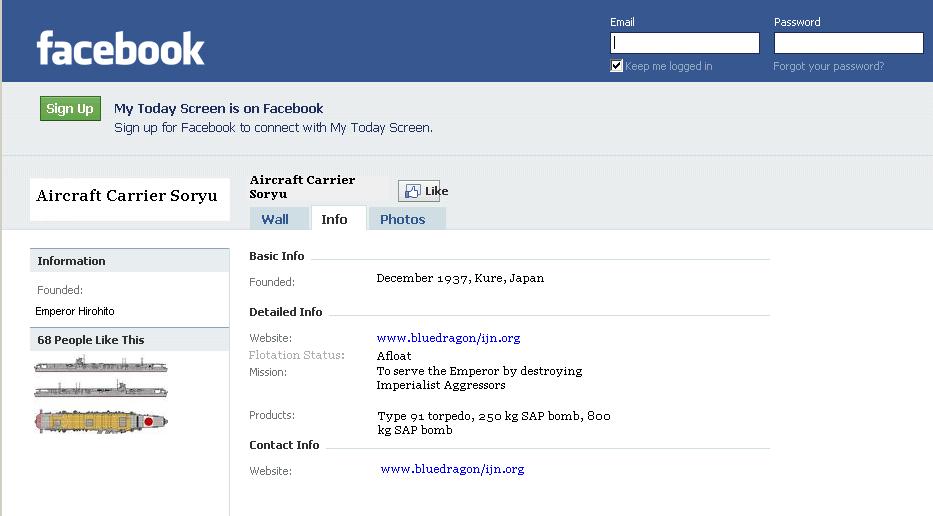The image size is (933, 516).
Task: Click the Information sidebar header
Action: (130, 261)
